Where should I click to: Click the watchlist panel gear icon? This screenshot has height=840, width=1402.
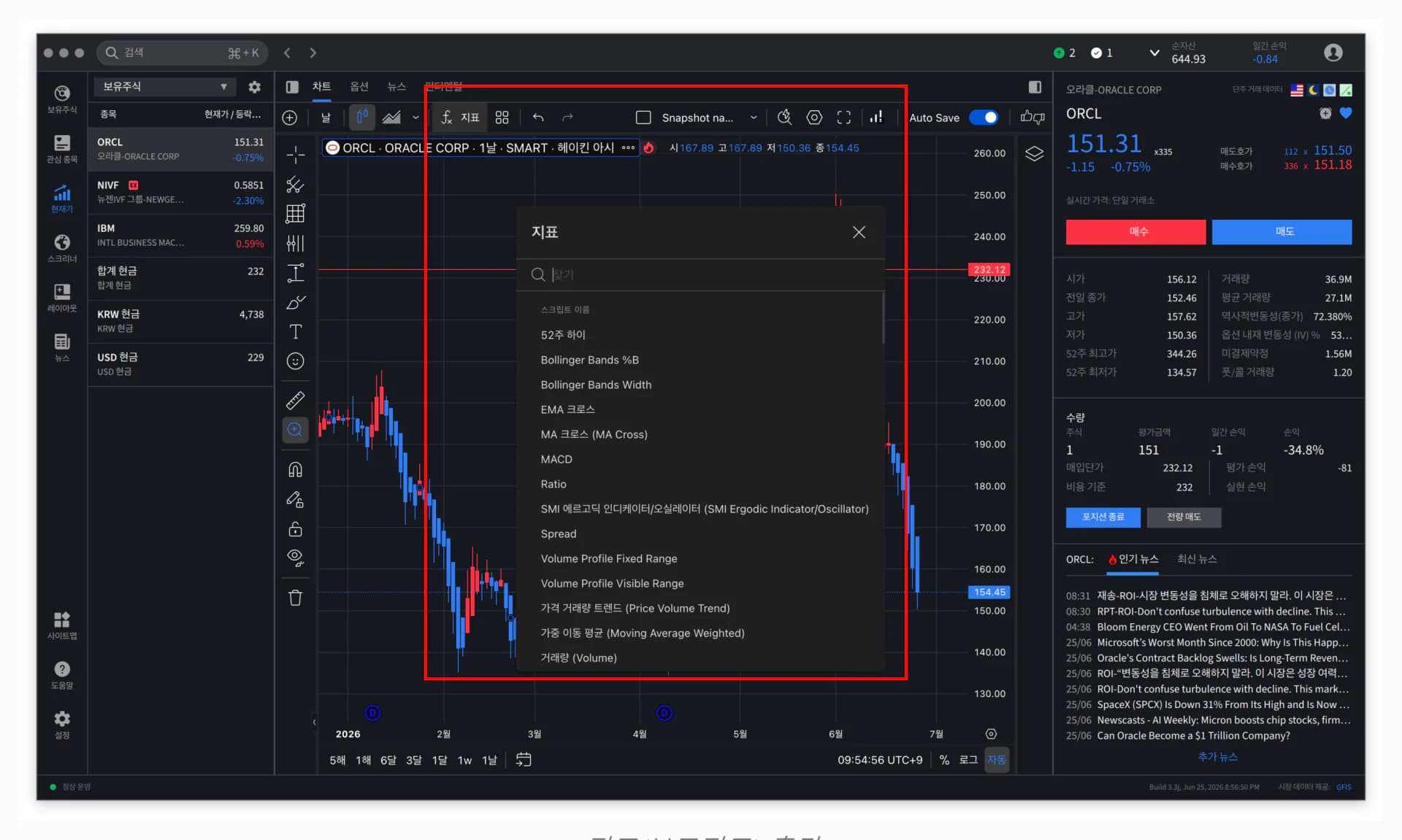point(254,87)
